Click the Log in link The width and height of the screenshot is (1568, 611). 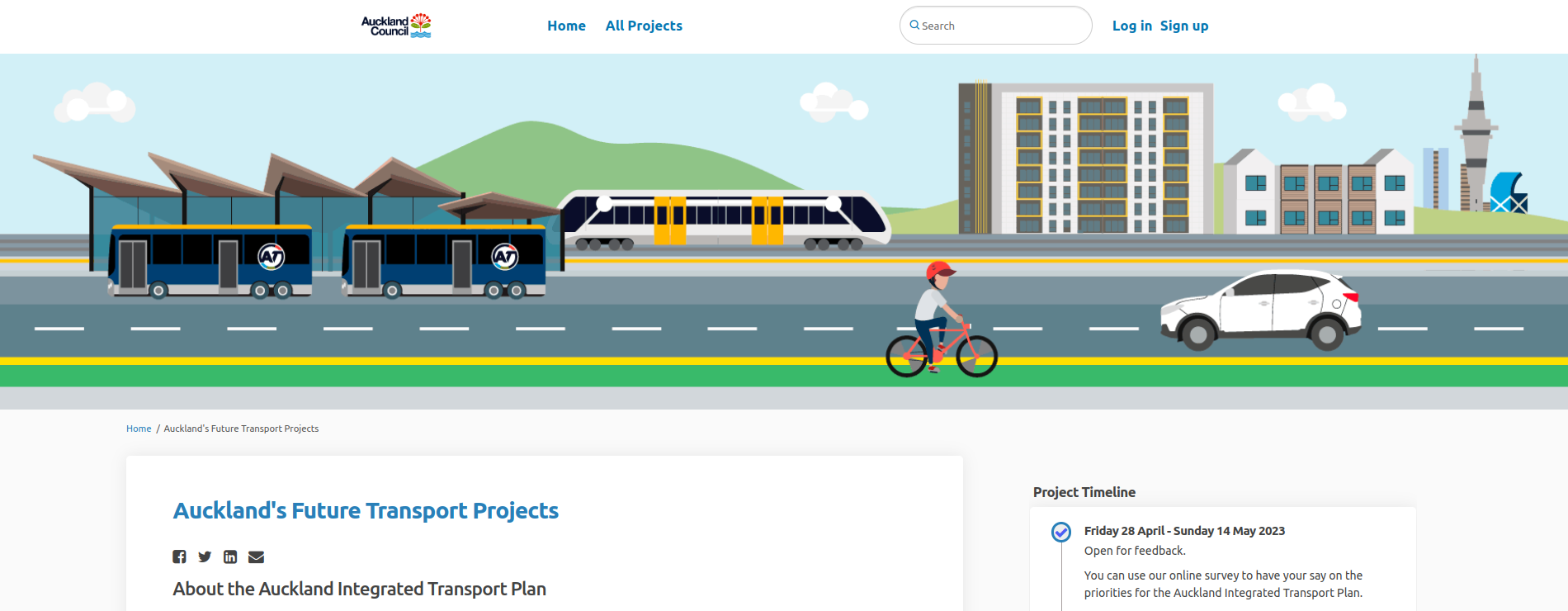point(1131,26)
